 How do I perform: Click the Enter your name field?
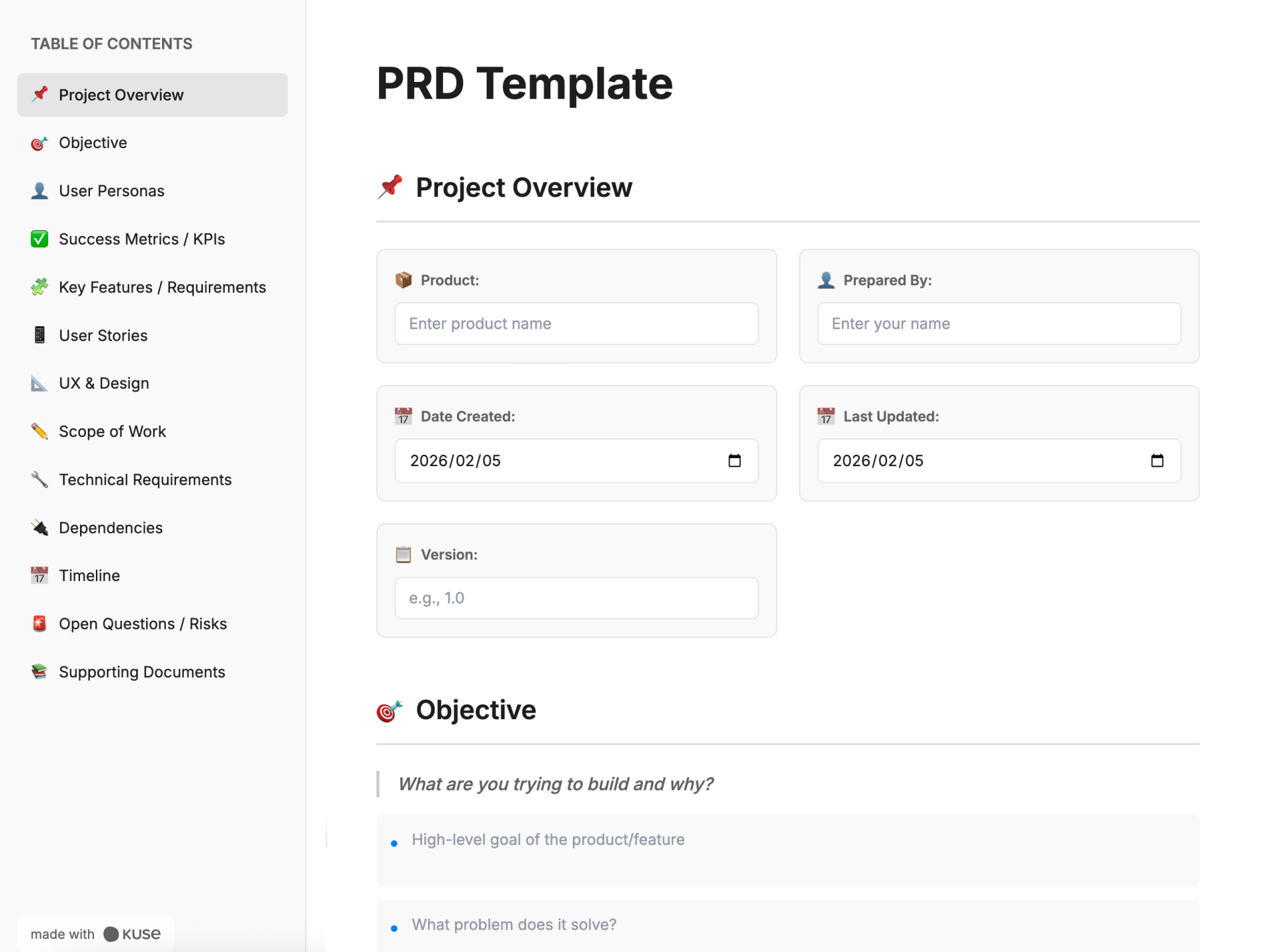coord(999,323)
